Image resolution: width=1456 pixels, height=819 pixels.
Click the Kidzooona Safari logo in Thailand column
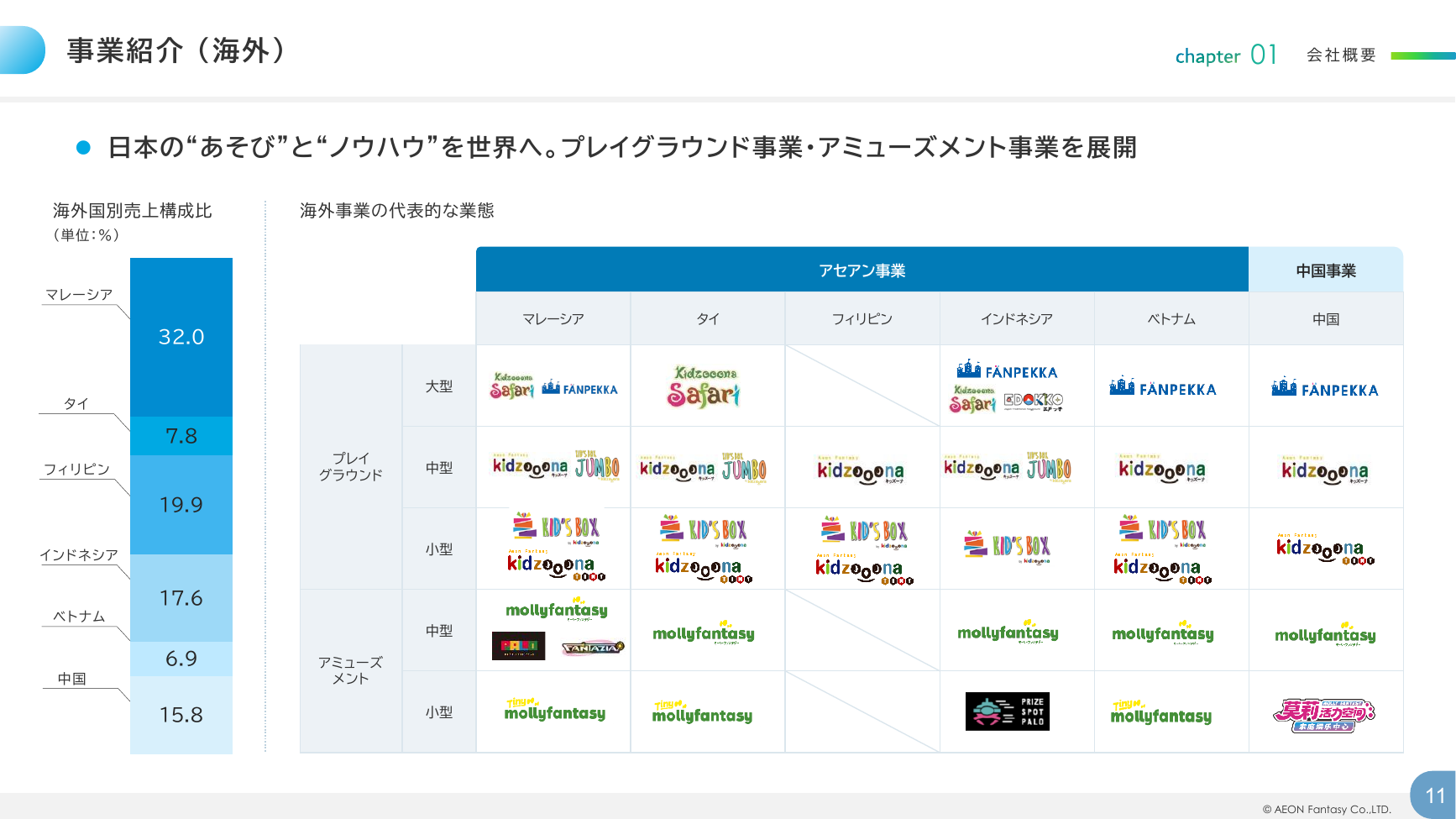[704, 386]
